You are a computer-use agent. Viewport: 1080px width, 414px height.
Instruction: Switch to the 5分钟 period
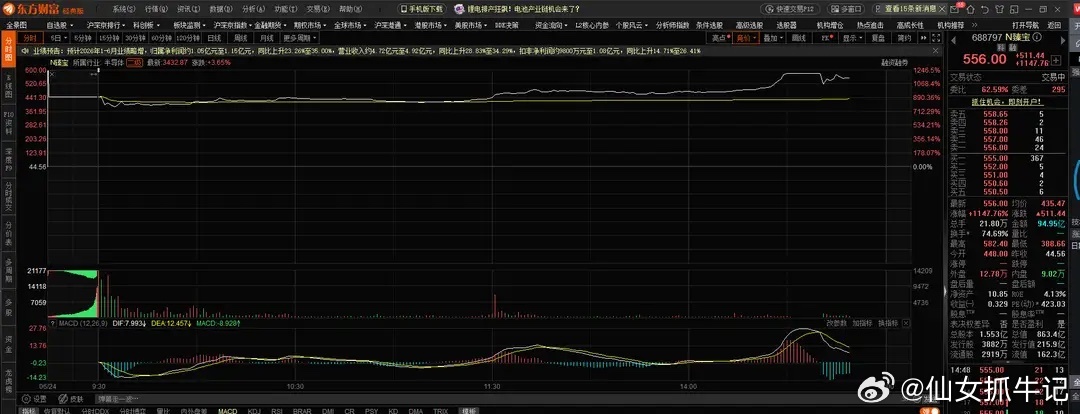coord(83,38)
